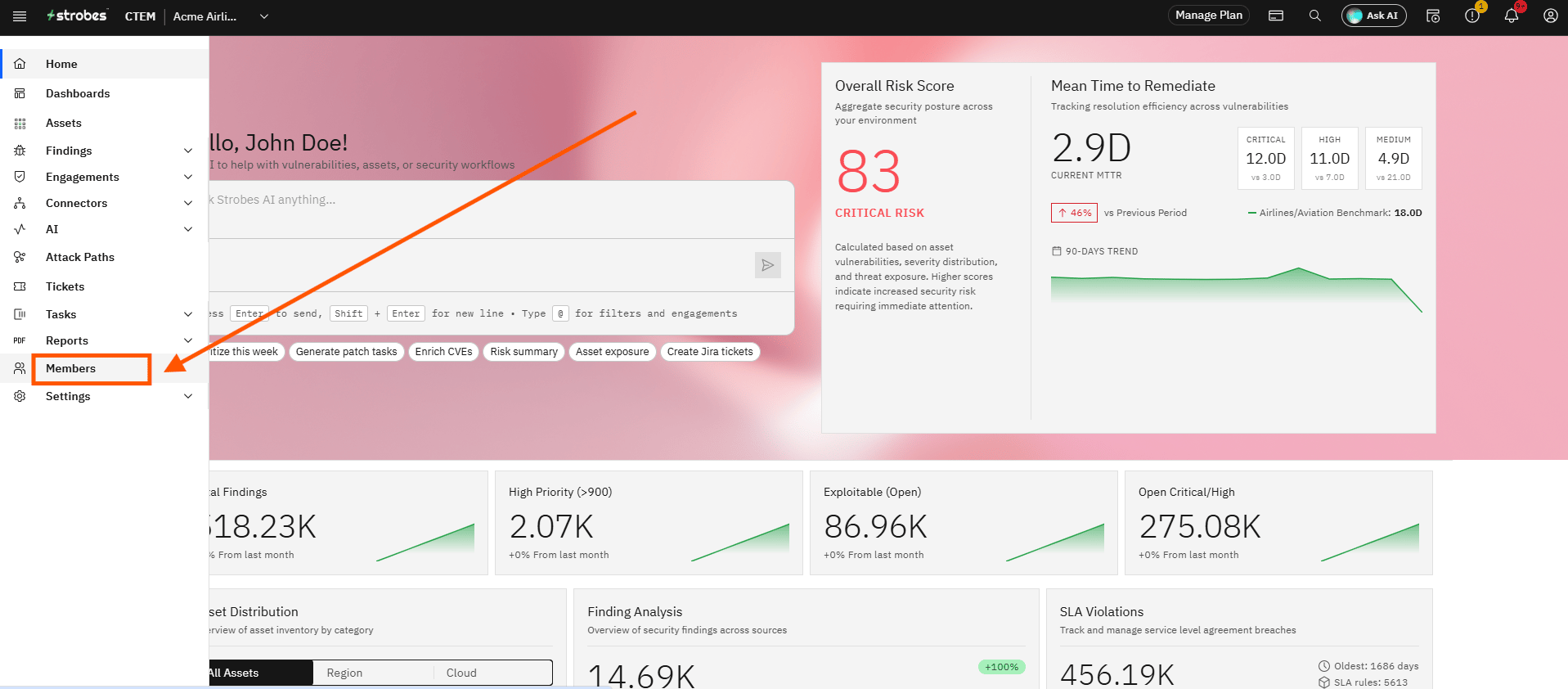Open Attack Paths in the sidebar

(x=105, y=257)
